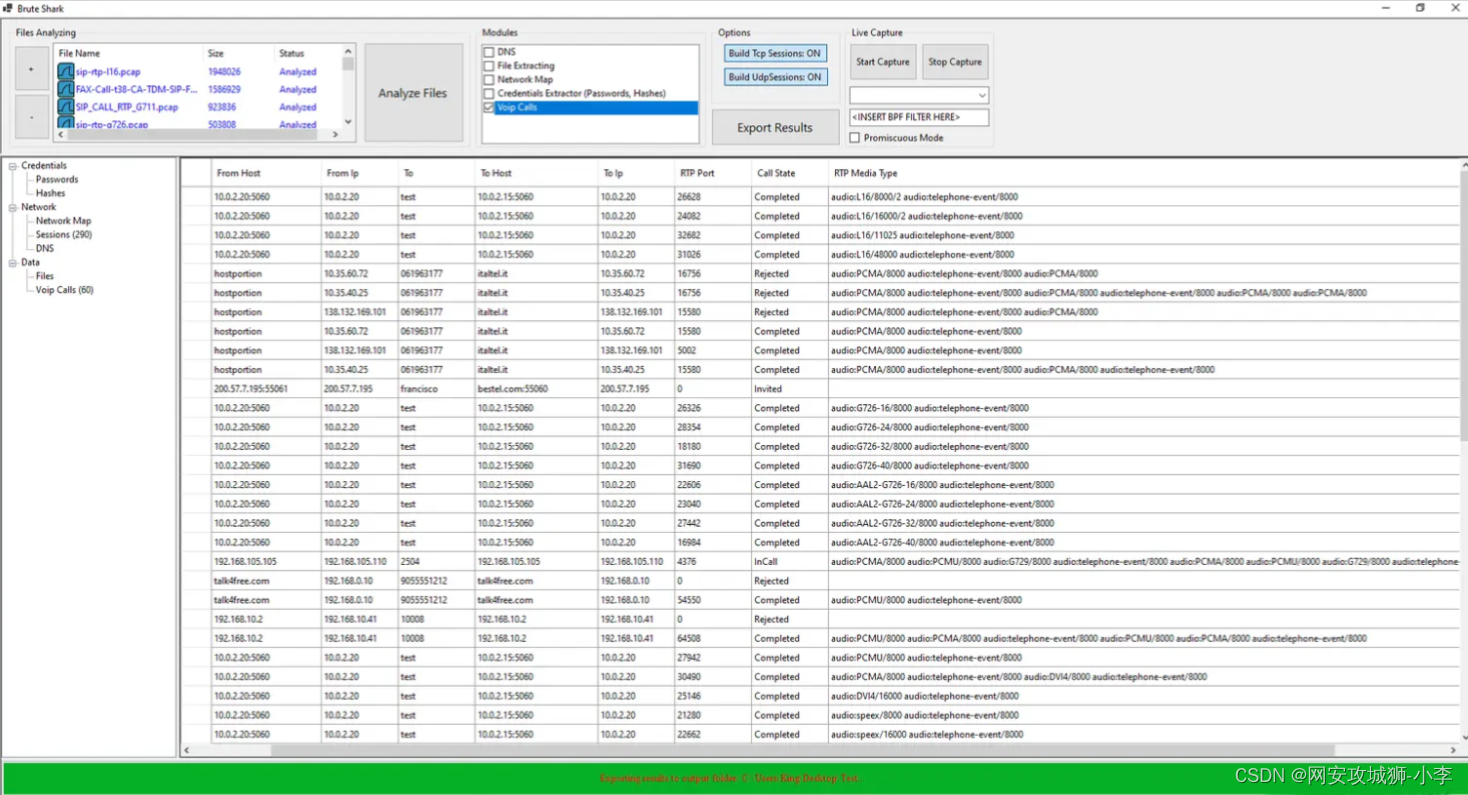1468x795 pixels.
Task: Open Network Map in the tree
Action: point(63,221)
